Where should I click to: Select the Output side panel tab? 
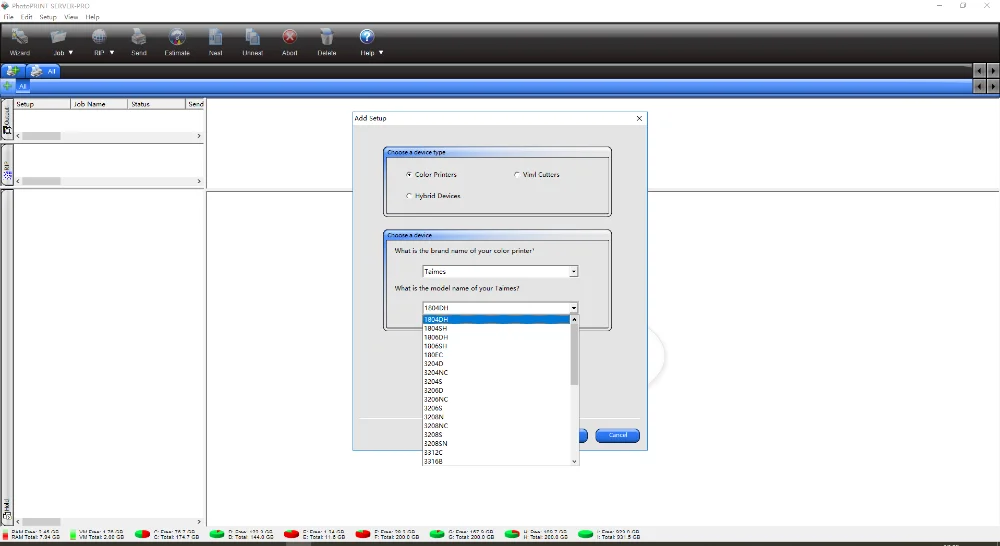point(7,119)
